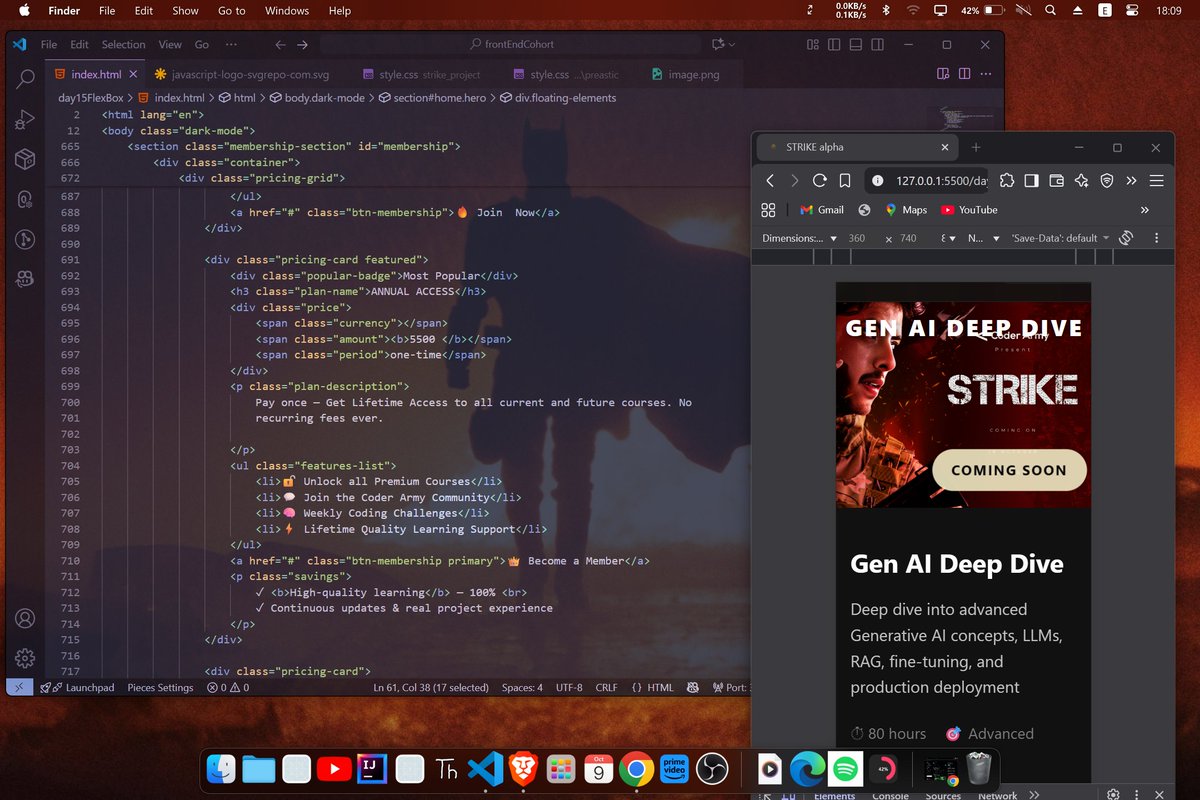Show more Brave toolbar buttons chevron

pos(1131,181)
